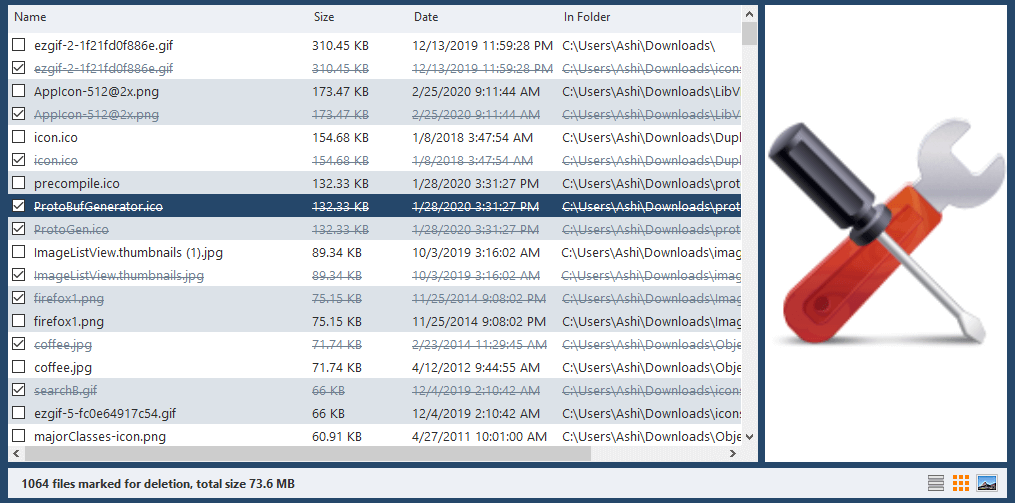This screenshot has height=503, width=1015.
Task: Toggle the image preview pane icon
Action: pos(987,482)
